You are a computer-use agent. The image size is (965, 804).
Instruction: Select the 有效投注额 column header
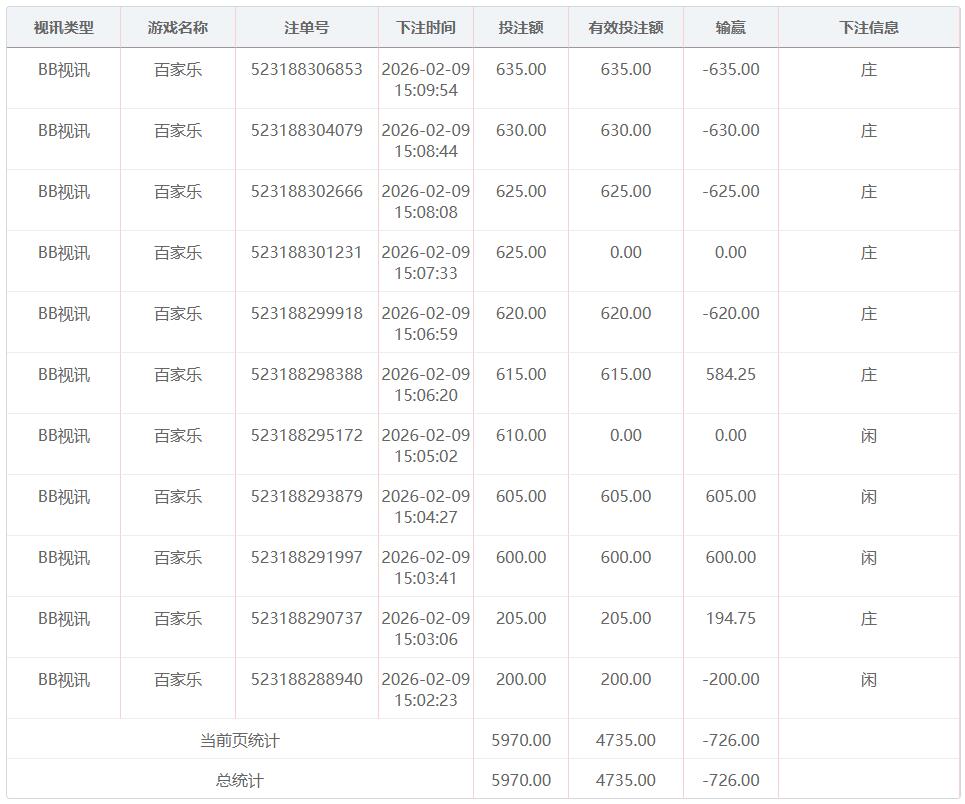(x=626, y=28)
